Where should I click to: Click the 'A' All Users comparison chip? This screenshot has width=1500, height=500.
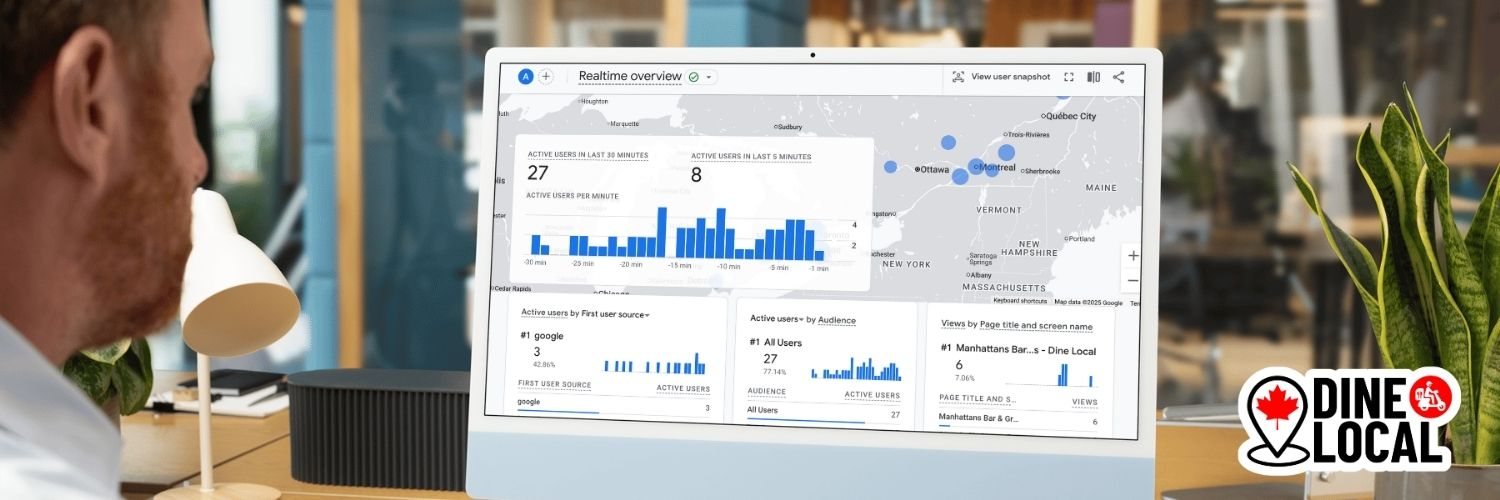(526, 77)
